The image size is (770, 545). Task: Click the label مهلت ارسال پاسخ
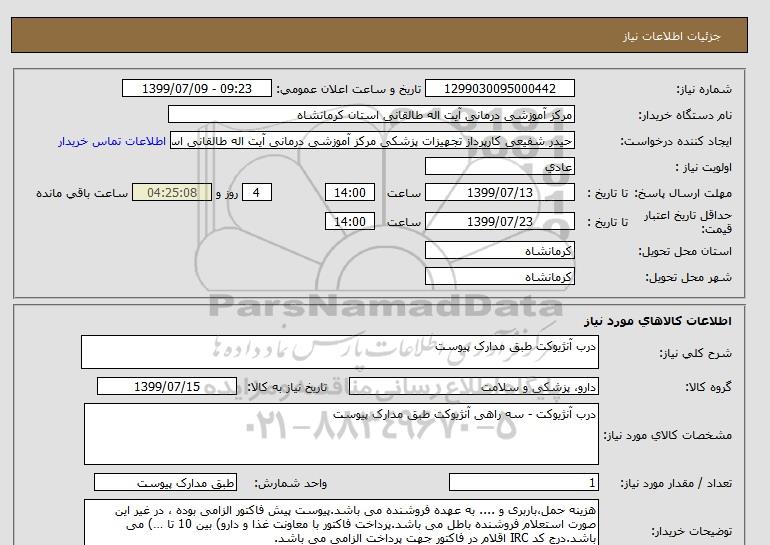[683, 193]
